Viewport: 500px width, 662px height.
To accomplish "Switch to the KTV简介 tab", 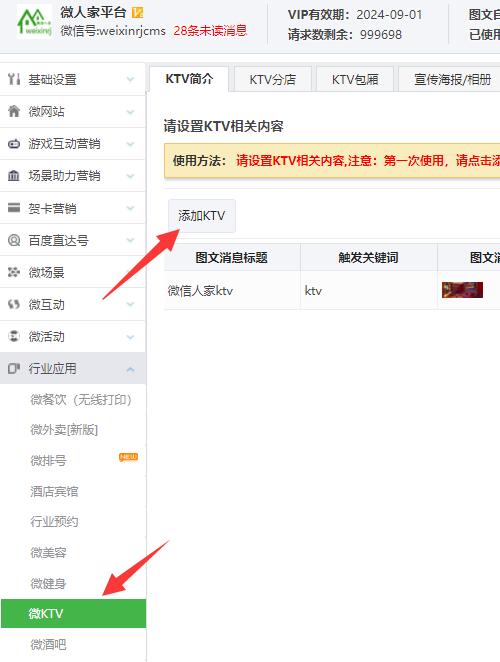I will click(x=189, y=79).
